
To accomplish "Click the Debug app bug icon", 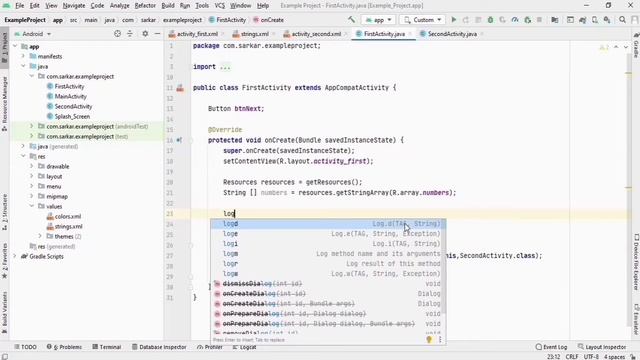I will pyautogui.click(x=490, y=20).
